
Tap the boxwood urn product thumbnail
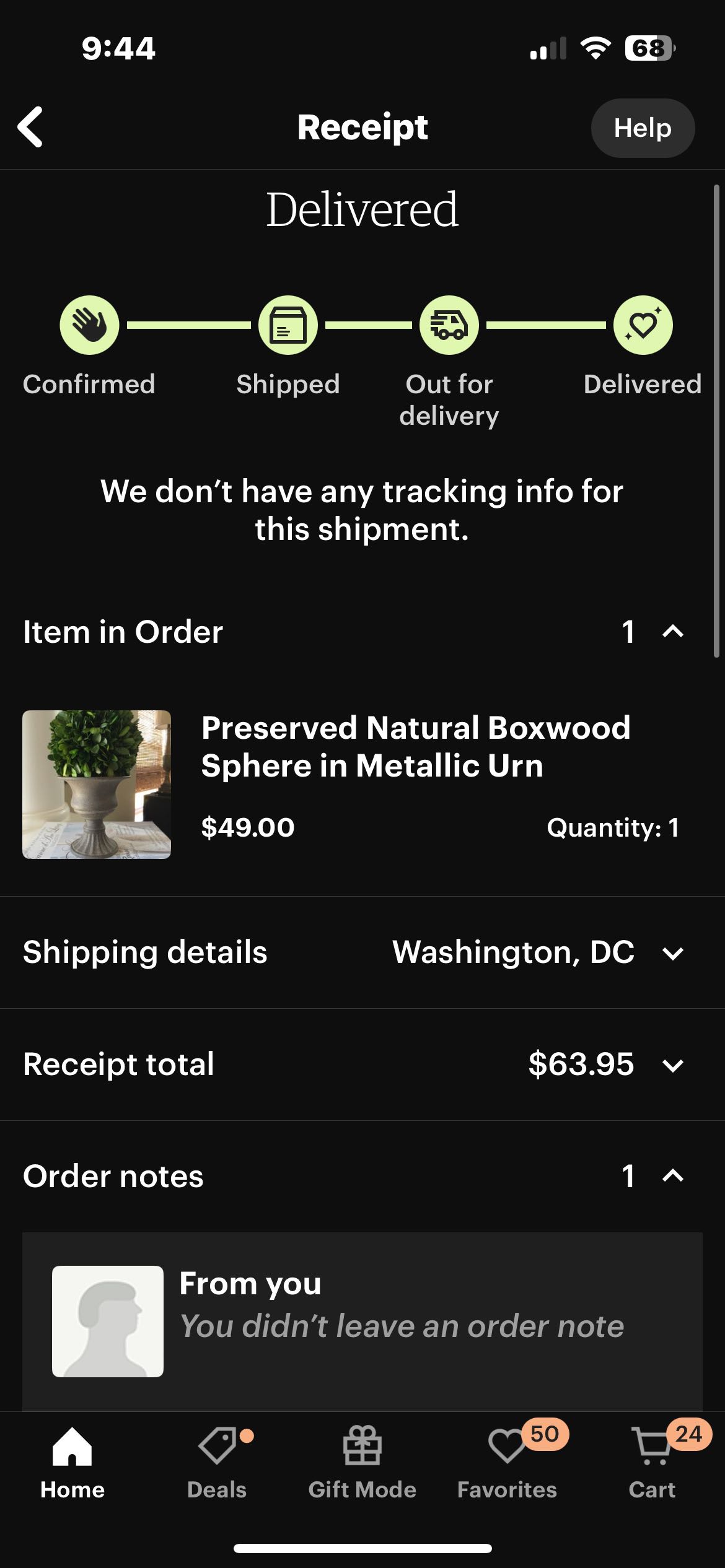97,785
